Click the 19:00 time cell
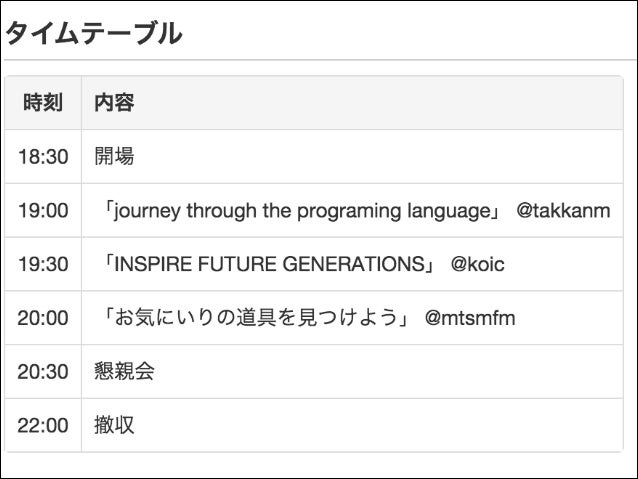This screenshot has height=479, width=638. click(43, 210)
